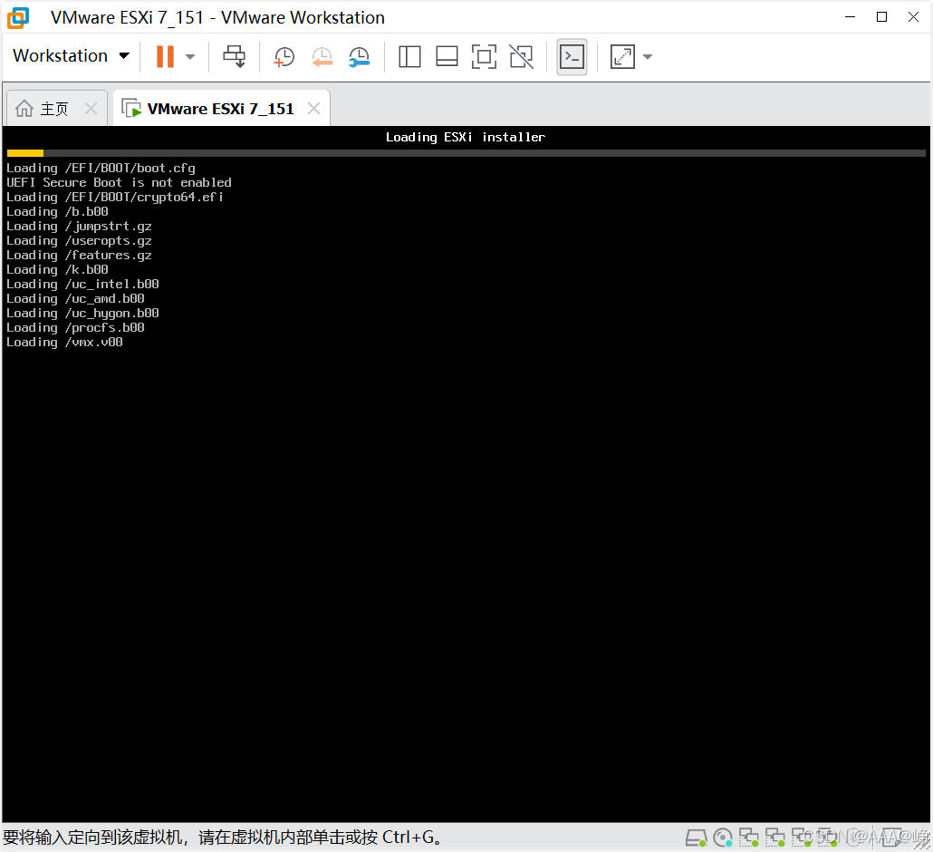Close the 主页 home tab
The image size is (933, 852).
91,108
